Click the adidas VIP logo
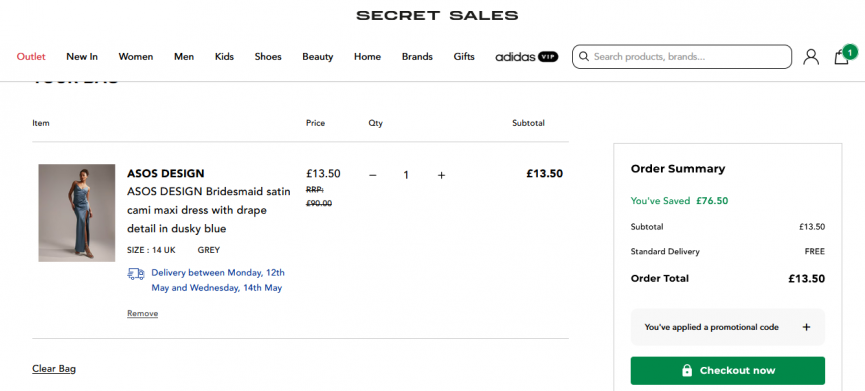The width and height of the screenshot is (865, 391). [x=526, y=56]
